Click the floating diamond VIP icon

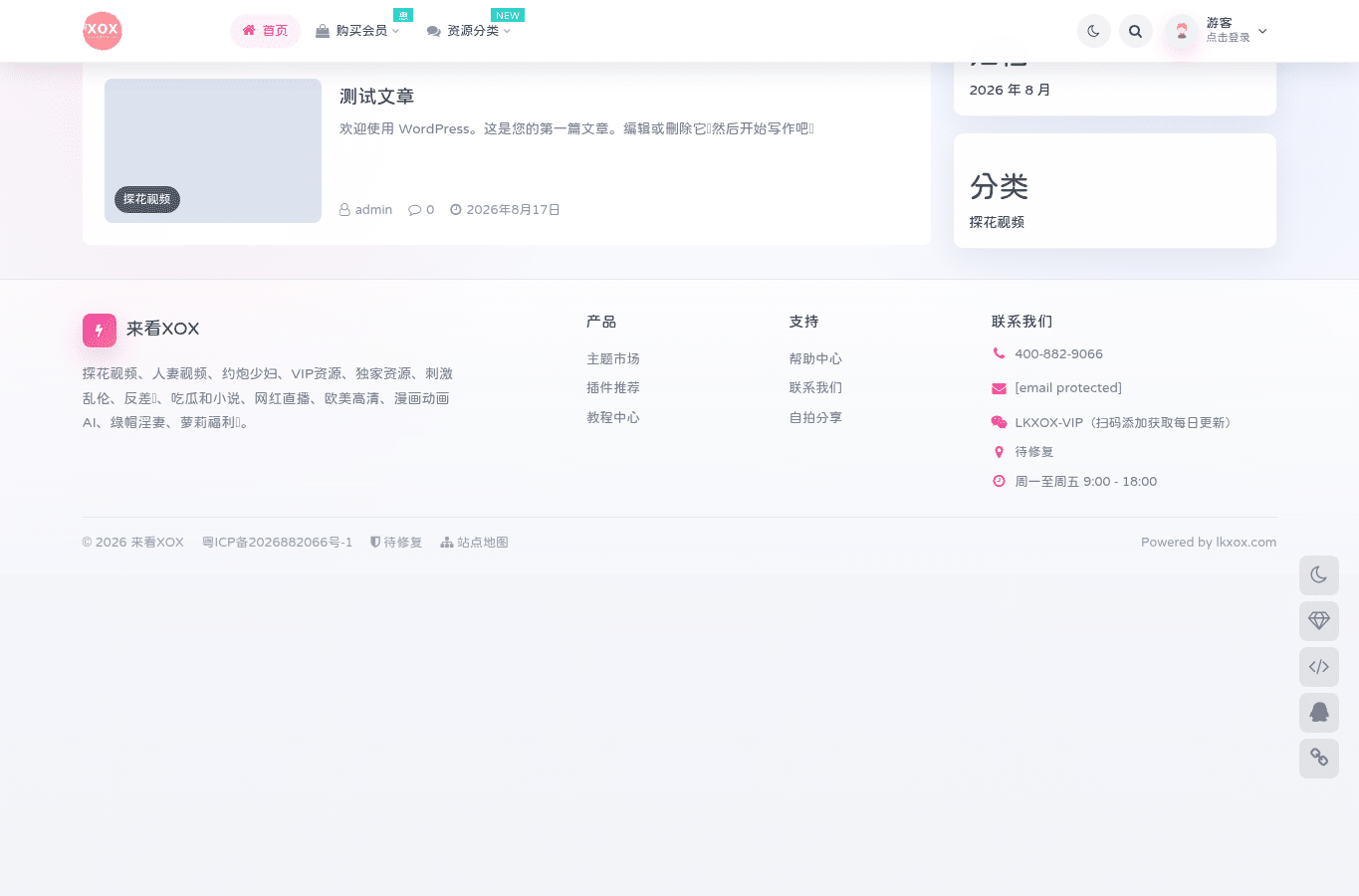click(x=1319, y=621)
